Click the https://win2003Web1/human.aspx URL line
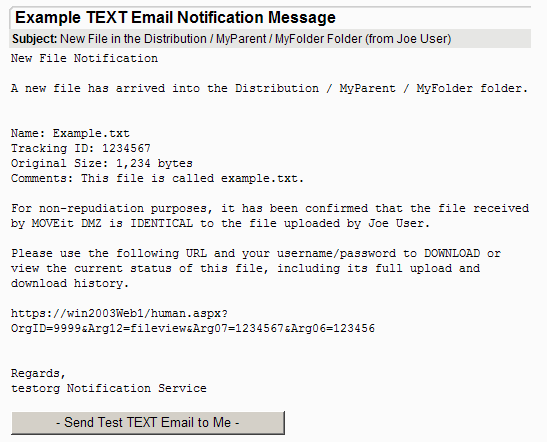Screen dimensions: 547x442 (119, 313)
